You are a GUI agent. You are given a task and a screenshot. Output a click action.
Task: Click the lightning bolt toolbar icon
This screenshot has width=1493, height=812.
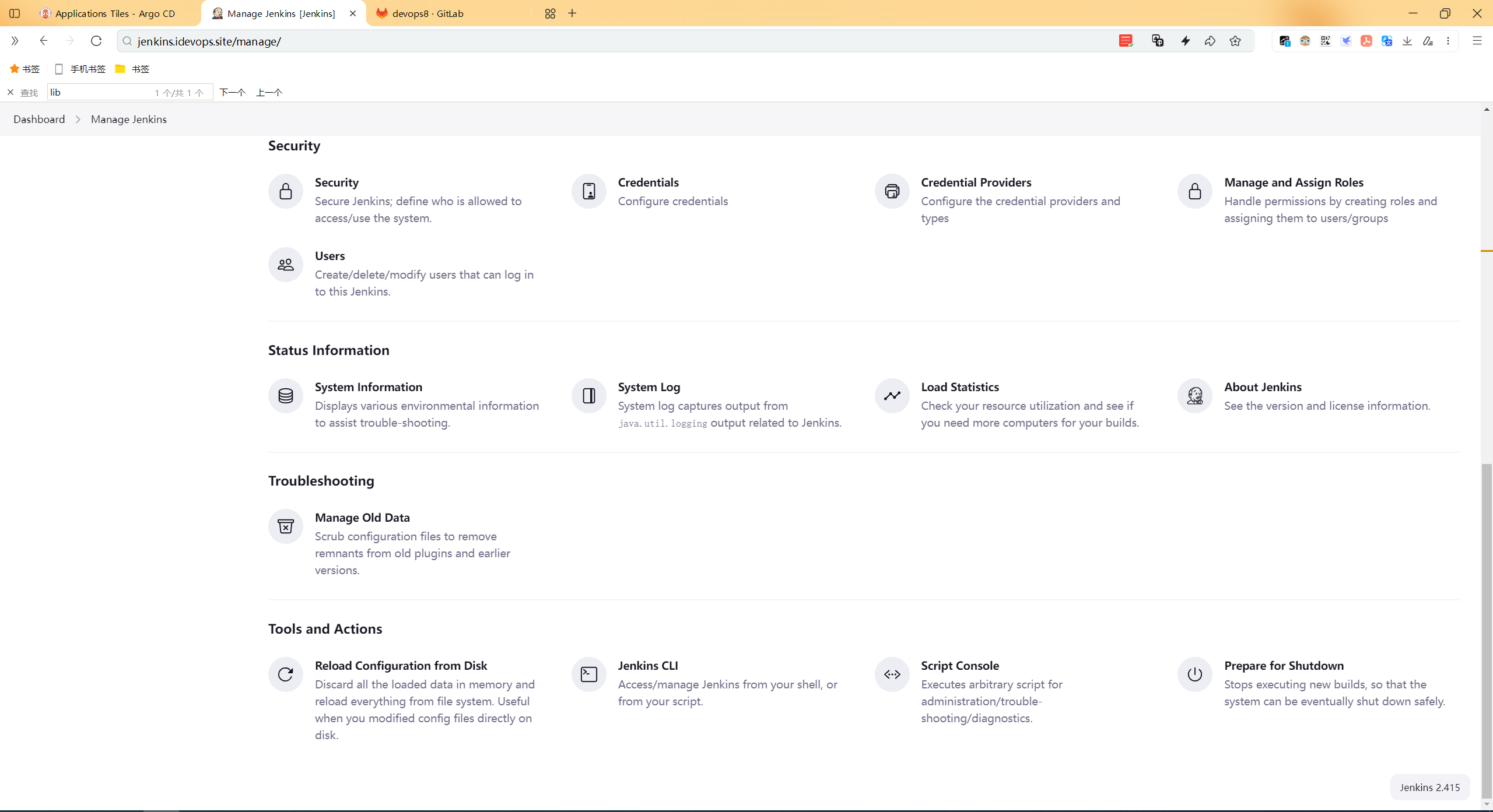(x=1185, y=41)
